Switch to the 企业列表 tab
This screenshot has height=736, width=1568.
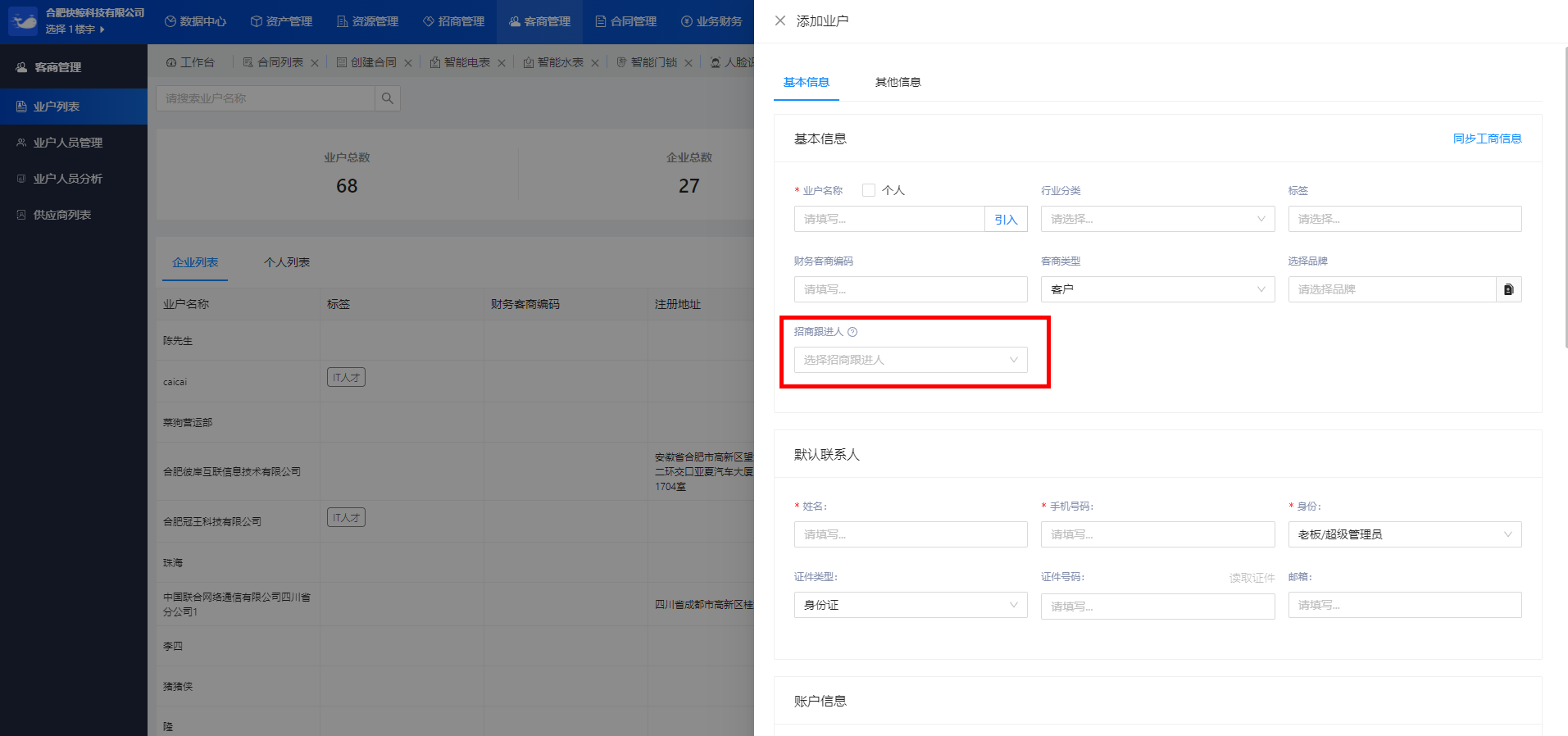[x=195, y=262]
